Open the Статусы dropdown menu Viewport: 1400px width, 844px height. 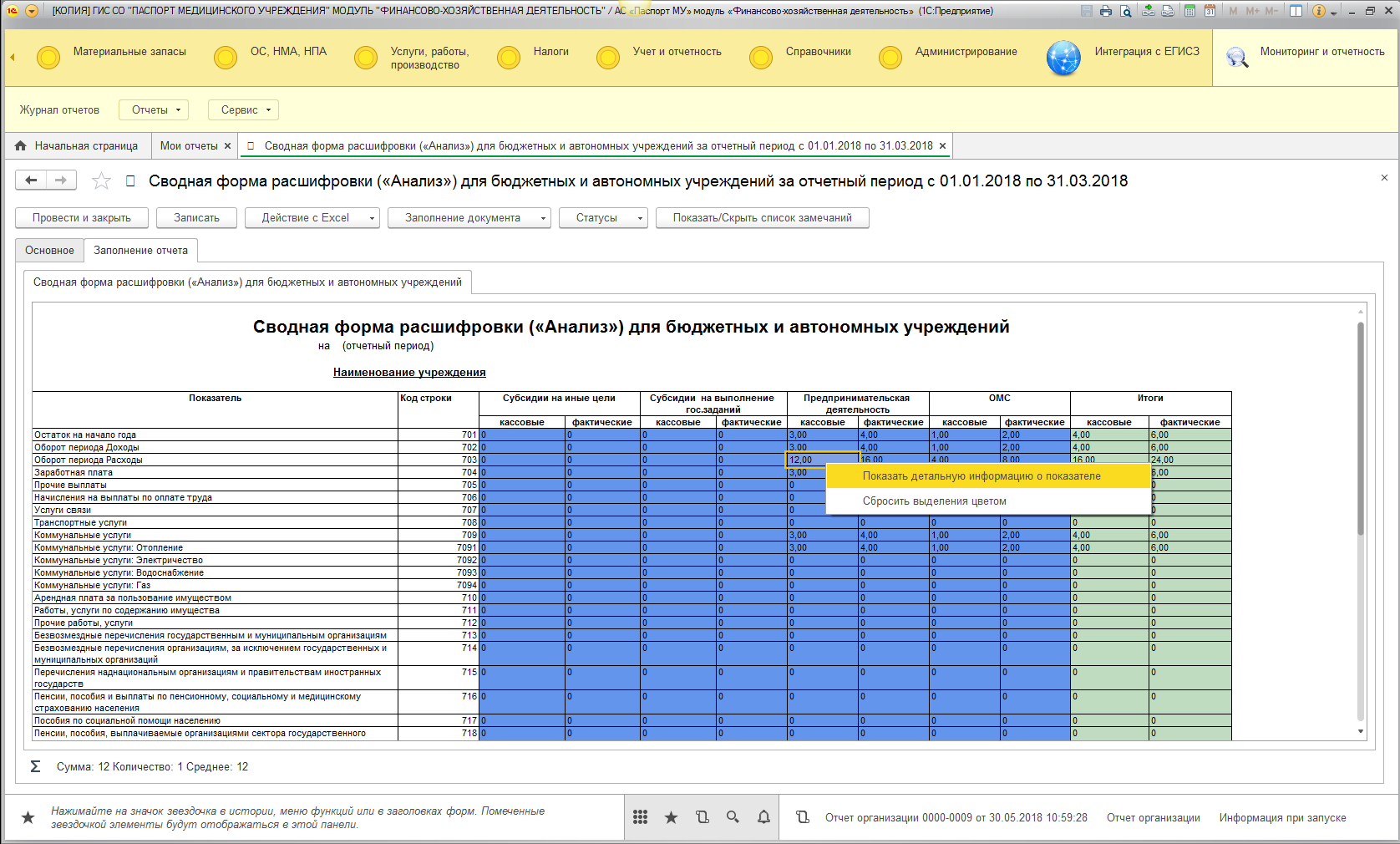click(x=603, y=218)
